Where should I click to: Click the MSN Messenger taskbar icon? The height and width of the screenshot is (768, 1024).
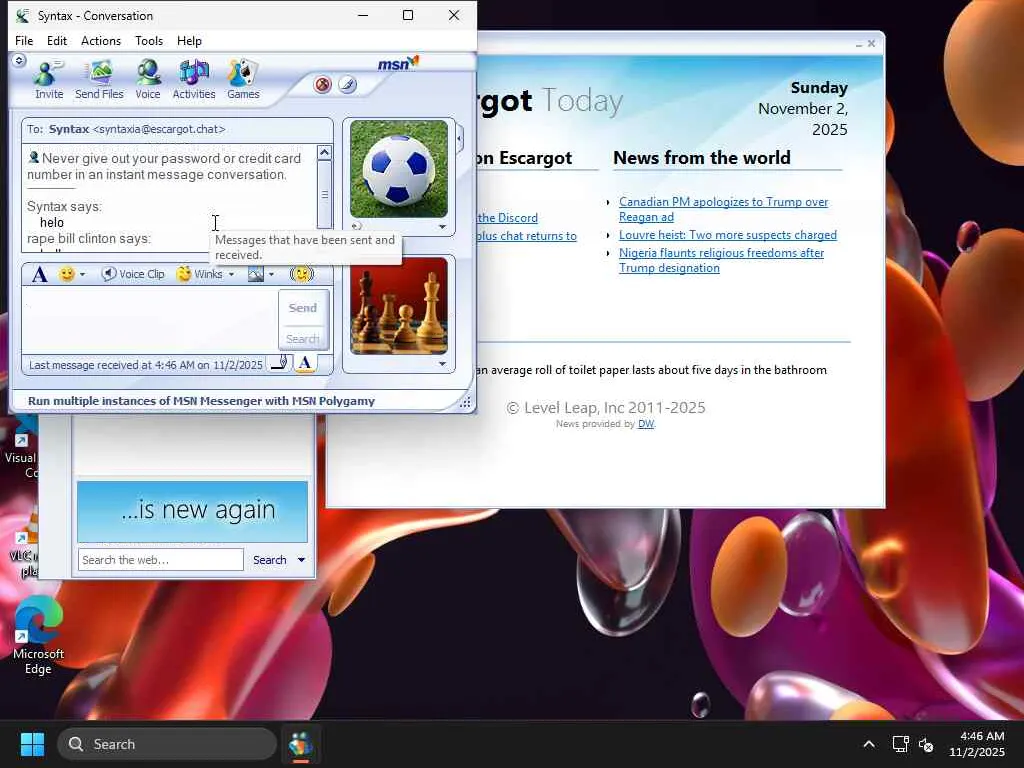301,744
